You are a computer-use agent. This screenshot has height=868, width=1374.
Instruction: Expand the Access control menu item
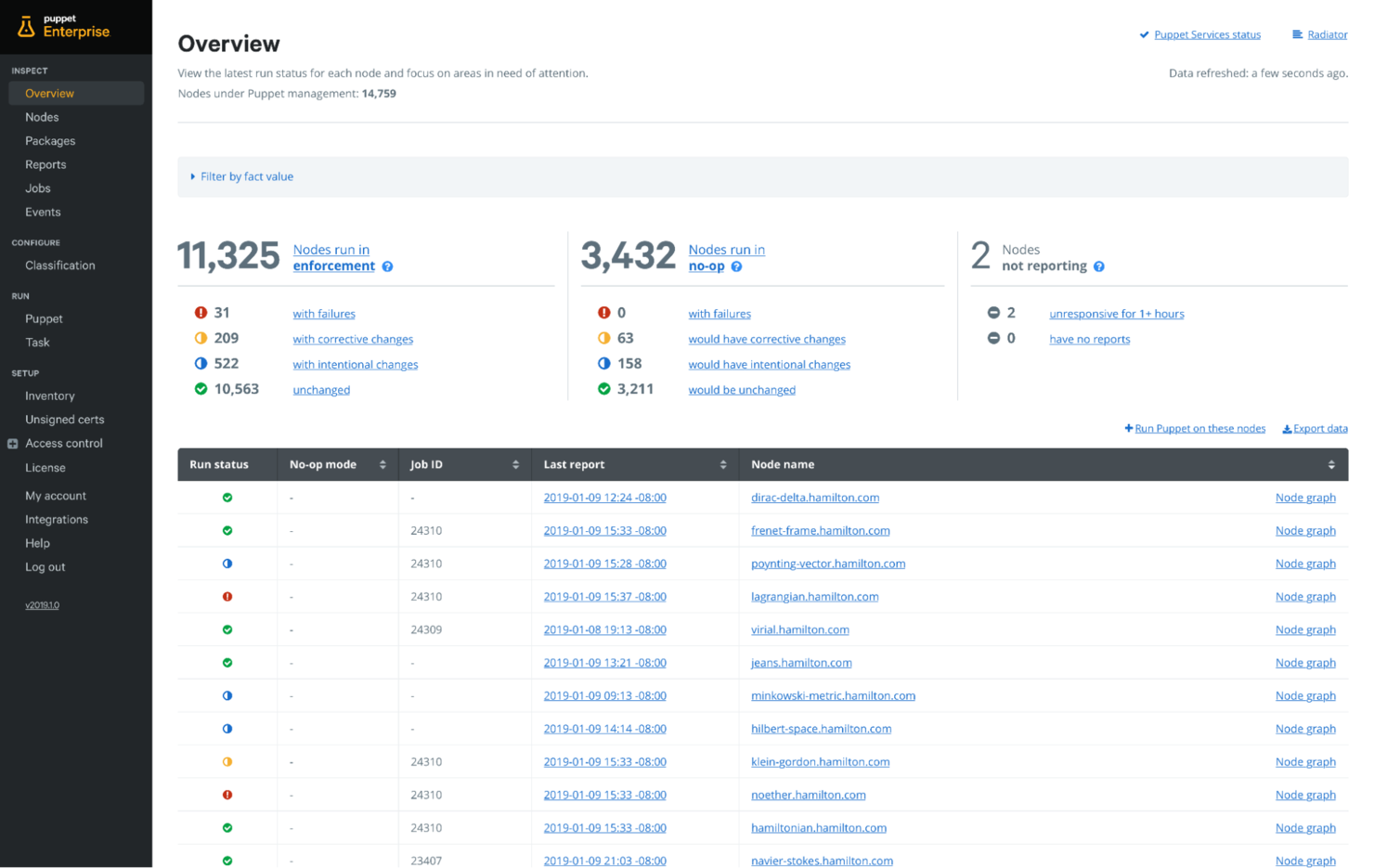[12, 443]
